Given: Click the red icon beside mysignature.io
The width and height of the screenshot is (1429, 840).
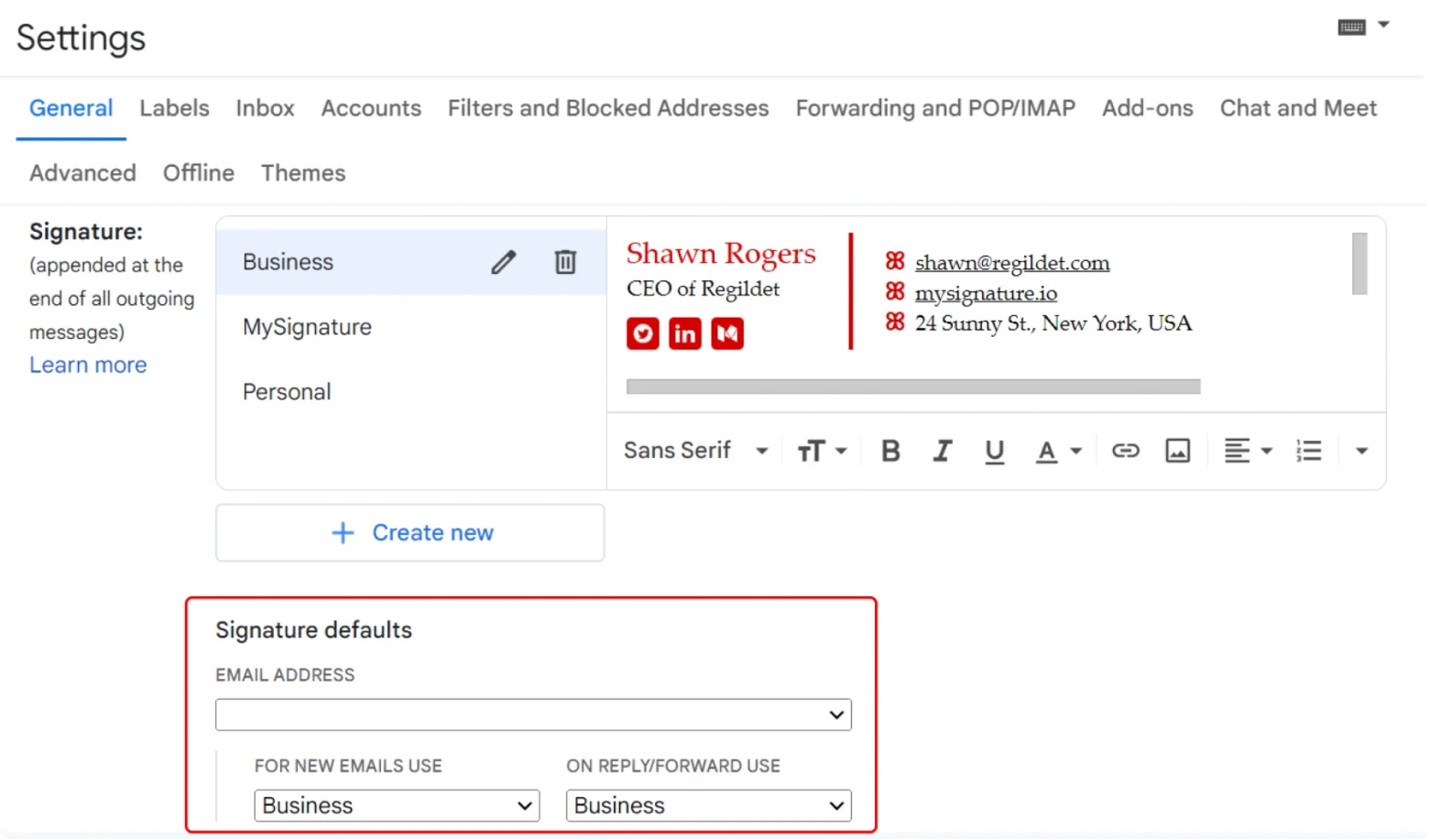Looking at the screenshot, I should [x=895, y=291].
